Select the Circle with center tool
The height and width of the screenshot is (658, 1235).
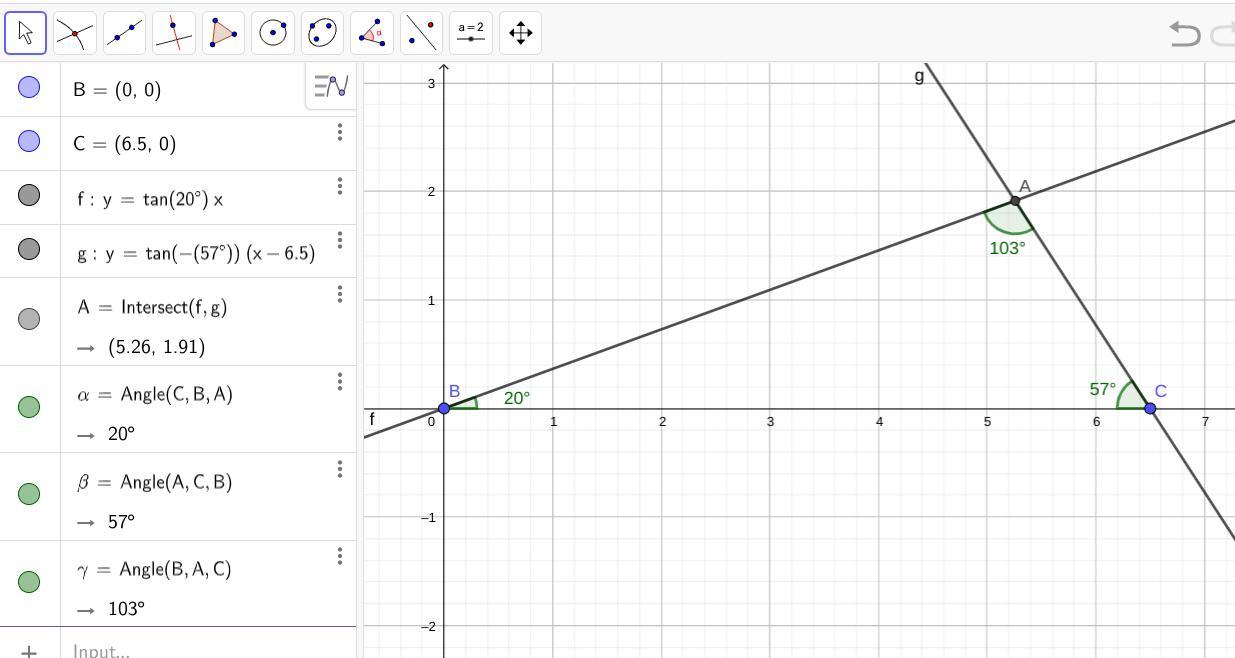[273, 33]
